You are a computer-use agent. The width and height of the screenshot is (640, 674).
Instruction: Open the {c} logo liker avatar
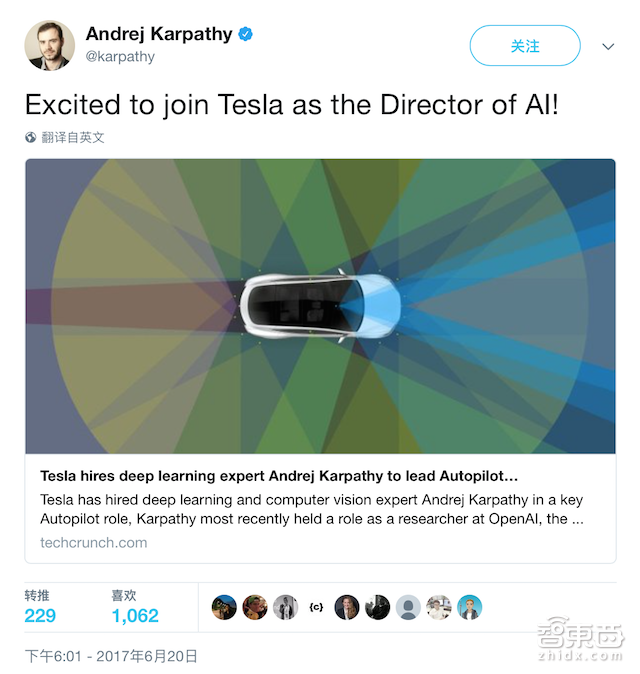(x=316, y=607)
